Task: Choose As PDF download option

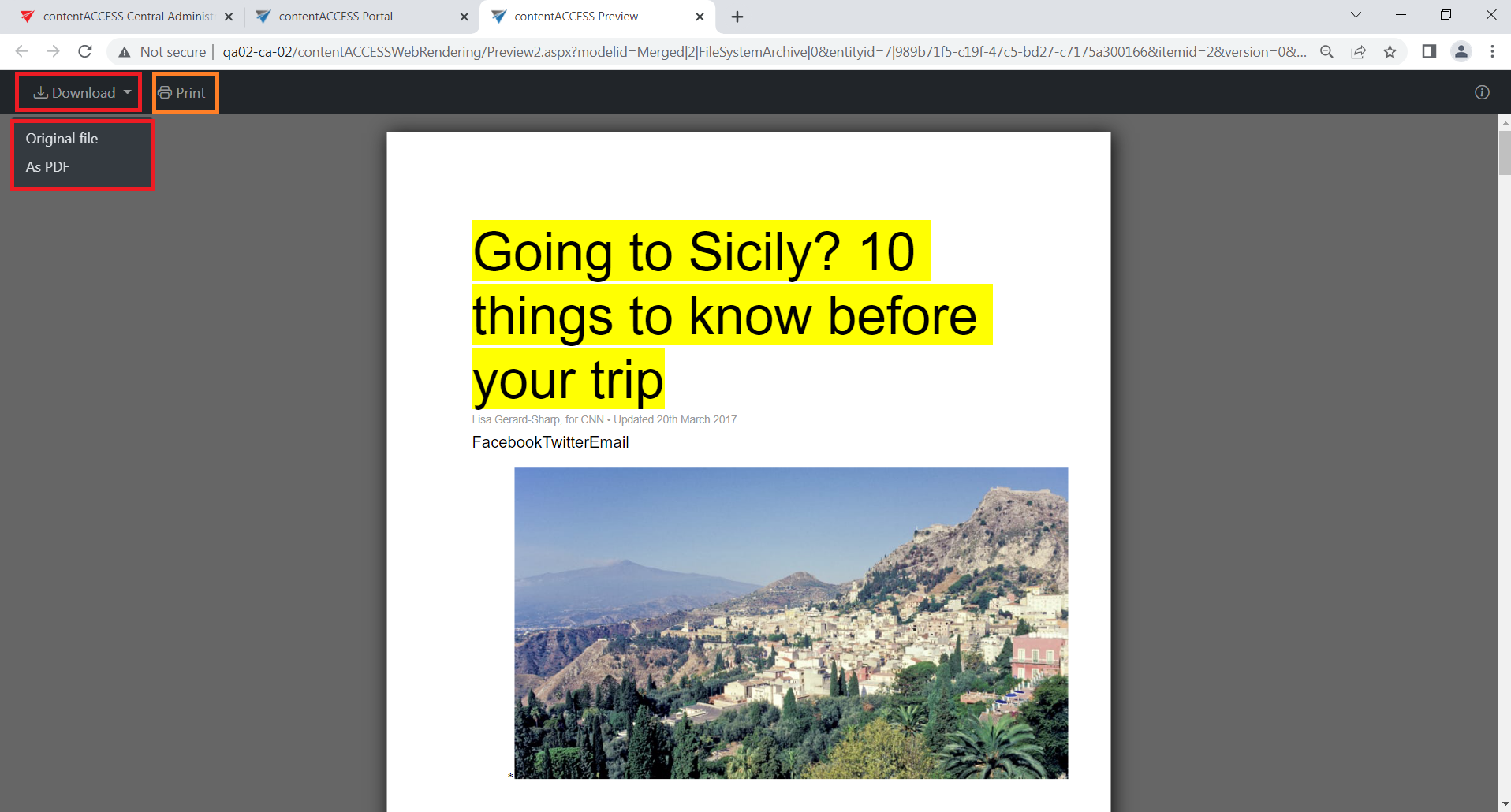Action: tap(47, 167)
